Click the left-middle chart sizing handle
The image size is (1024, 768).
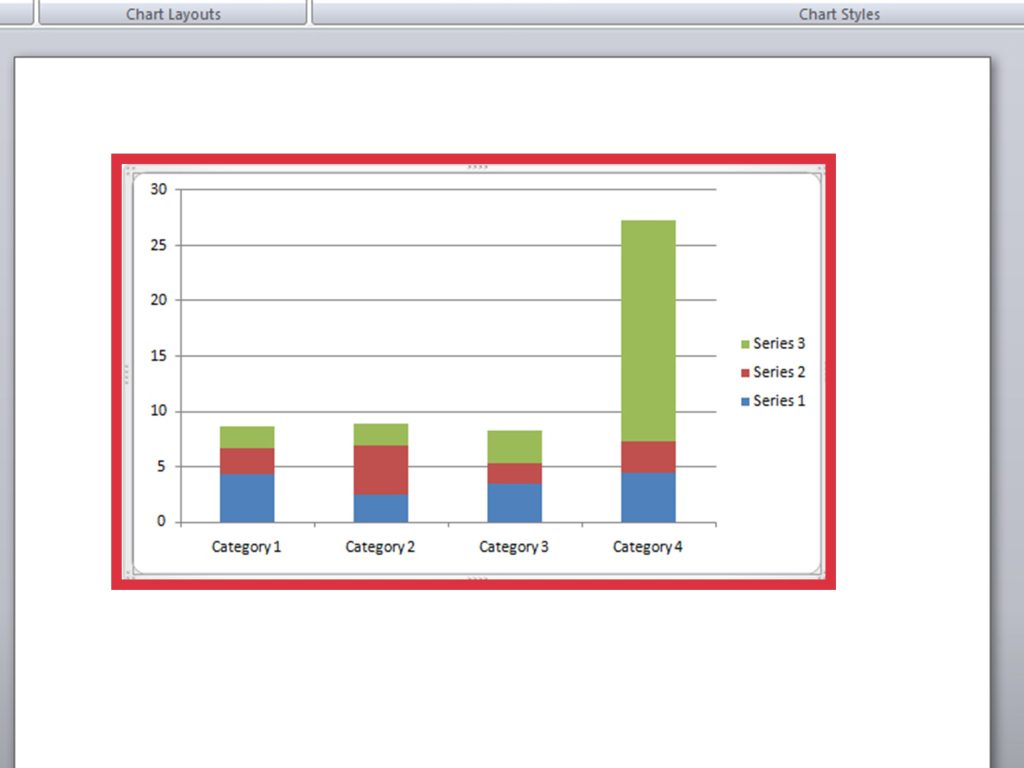[127, 374]
